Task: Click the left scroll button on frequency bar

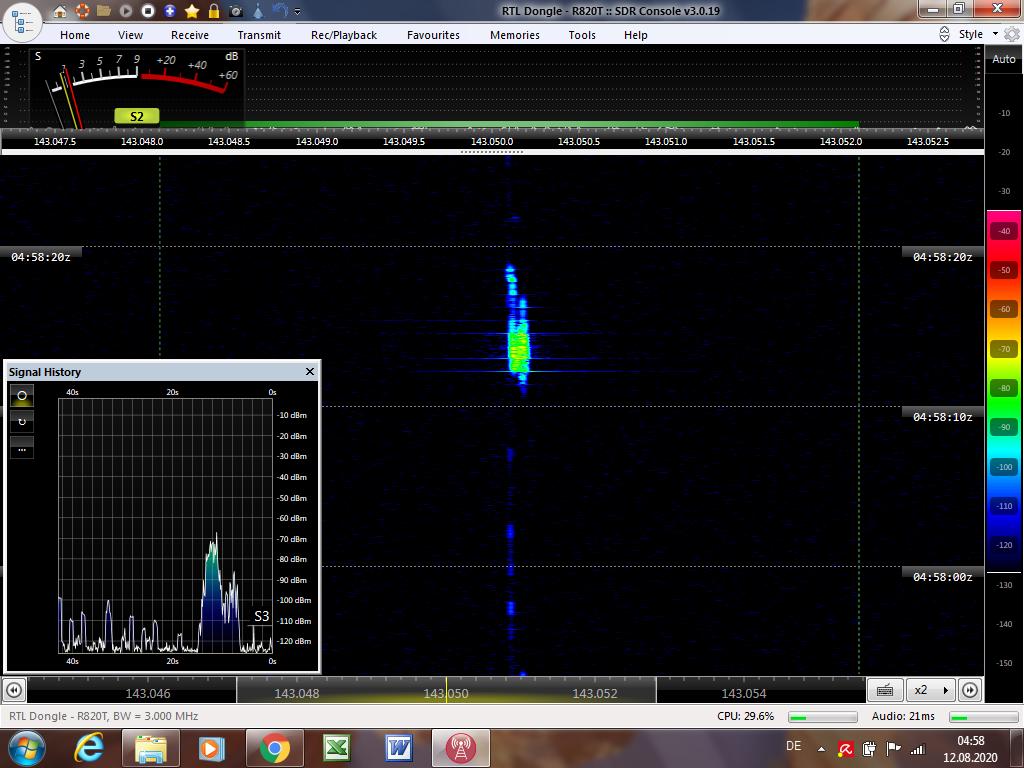Action: coord(14,690)
